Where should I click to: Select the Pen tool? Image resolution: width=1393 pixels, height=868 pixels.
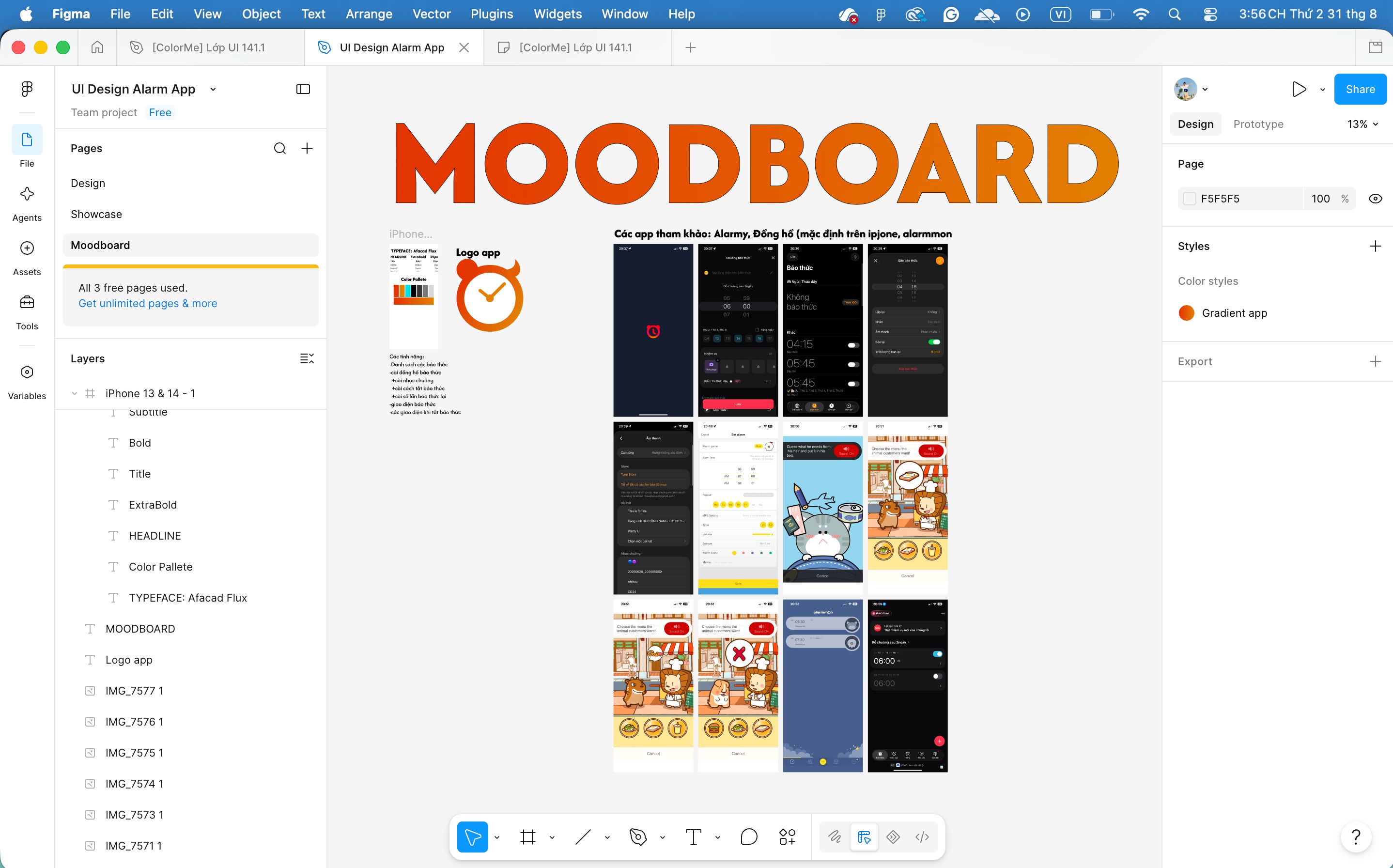click(638, 837)
